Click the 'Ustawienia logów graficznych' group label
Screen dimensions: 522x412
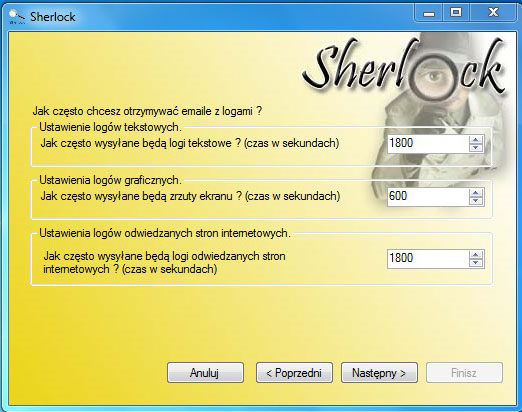coord(110,180)
